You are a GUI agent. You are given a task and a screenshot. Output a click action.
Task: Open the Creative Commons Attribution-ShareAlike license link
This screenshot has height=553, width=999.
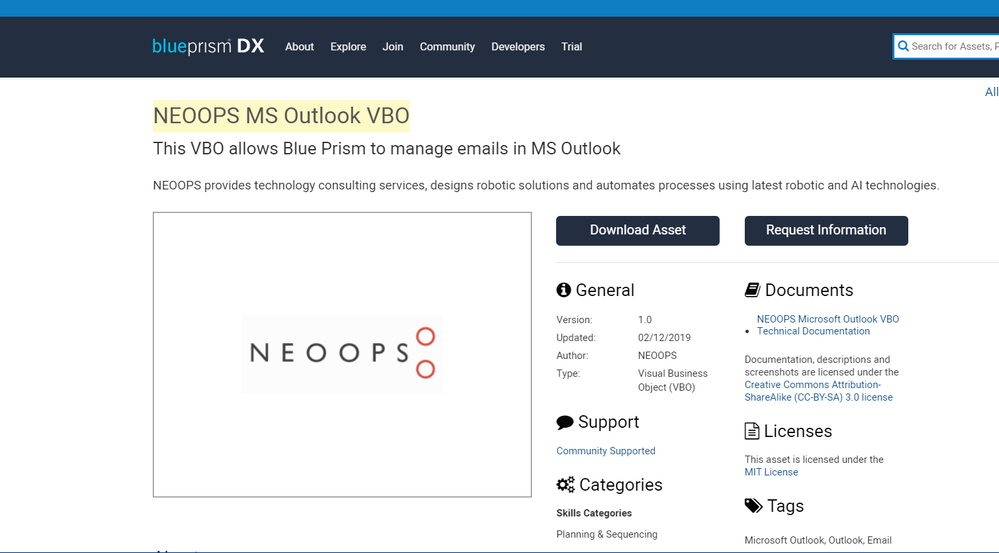point(819,391)
